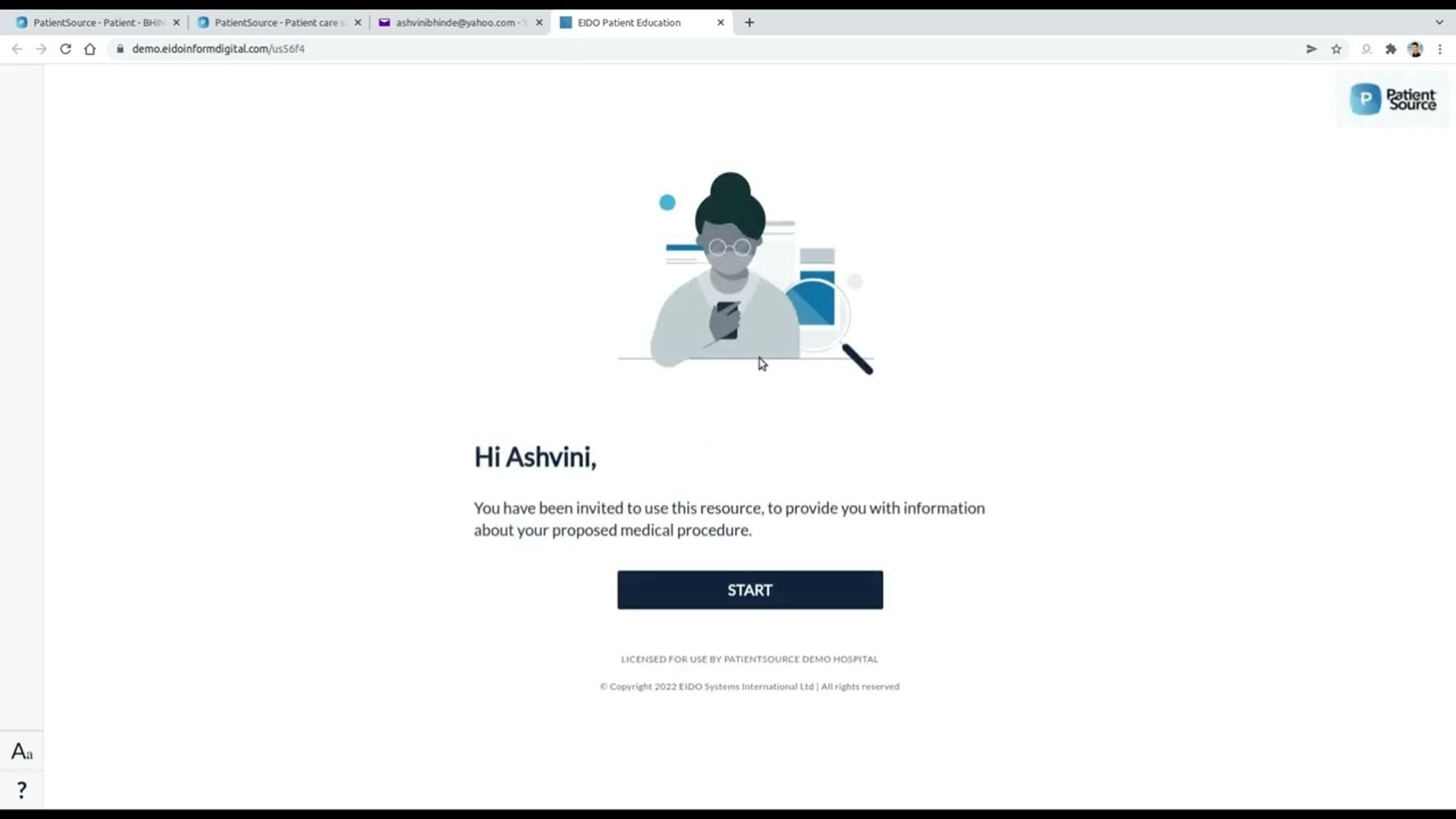Open the browser extensions puzzle icon

pyautogui.click(x=1391, y=49)
